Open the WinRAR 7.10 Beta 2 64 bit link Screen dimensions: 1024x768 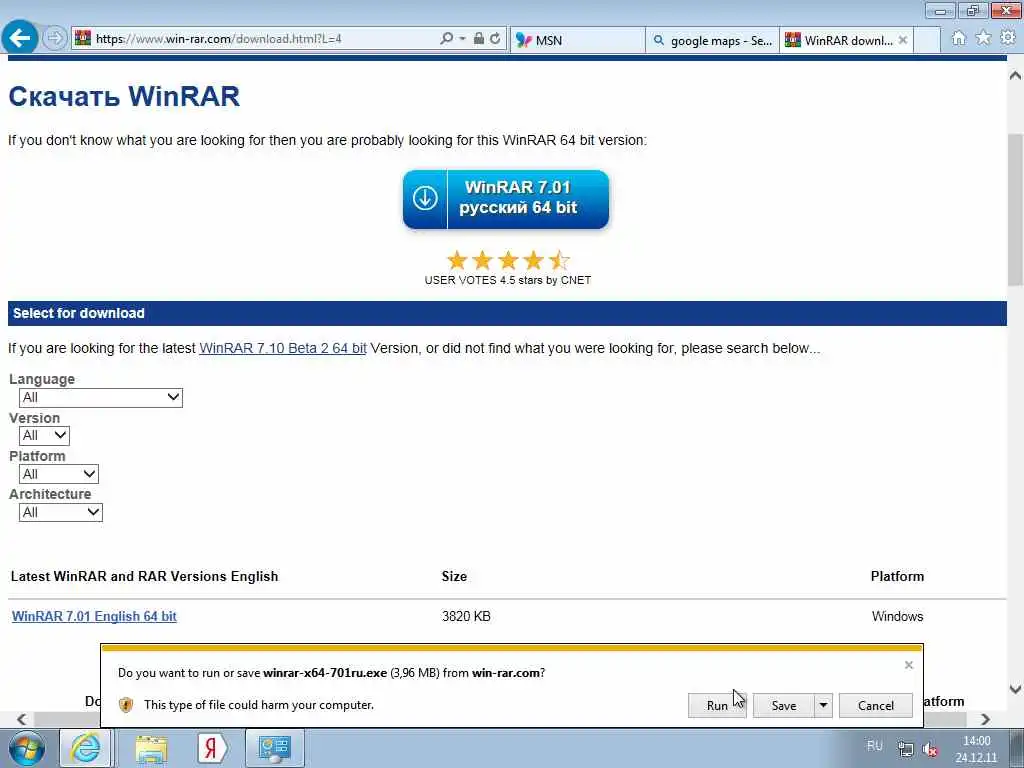coord(283,348)
